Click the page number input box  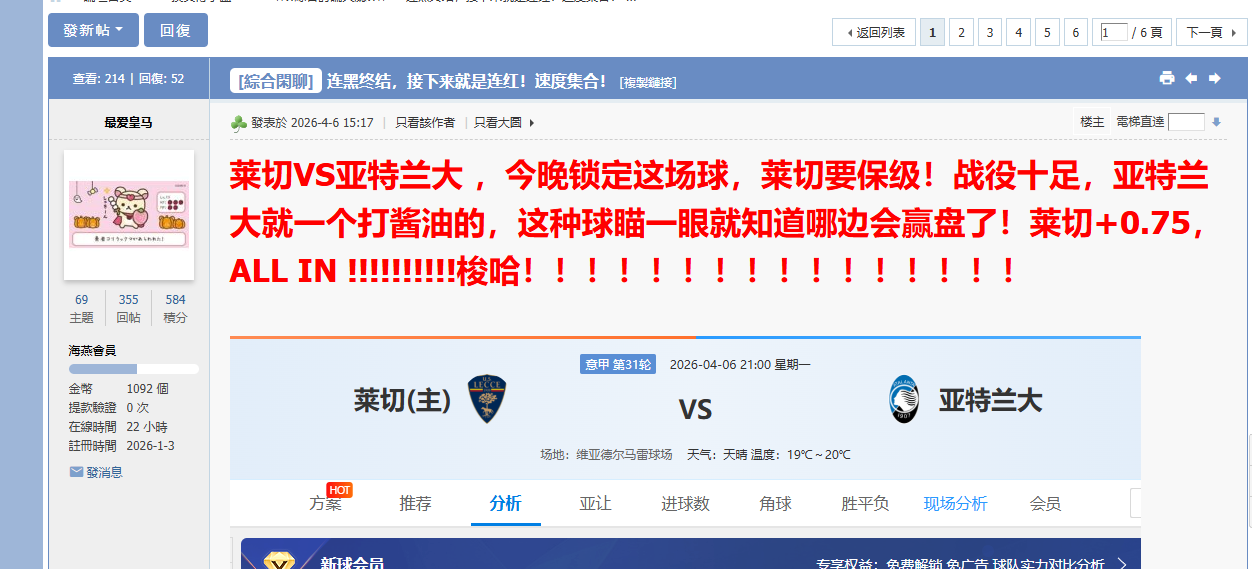1114,32
